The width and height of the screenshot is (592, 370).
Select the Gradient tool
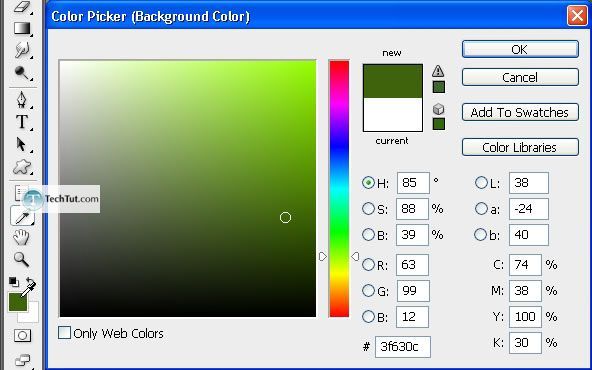(22, 29)
